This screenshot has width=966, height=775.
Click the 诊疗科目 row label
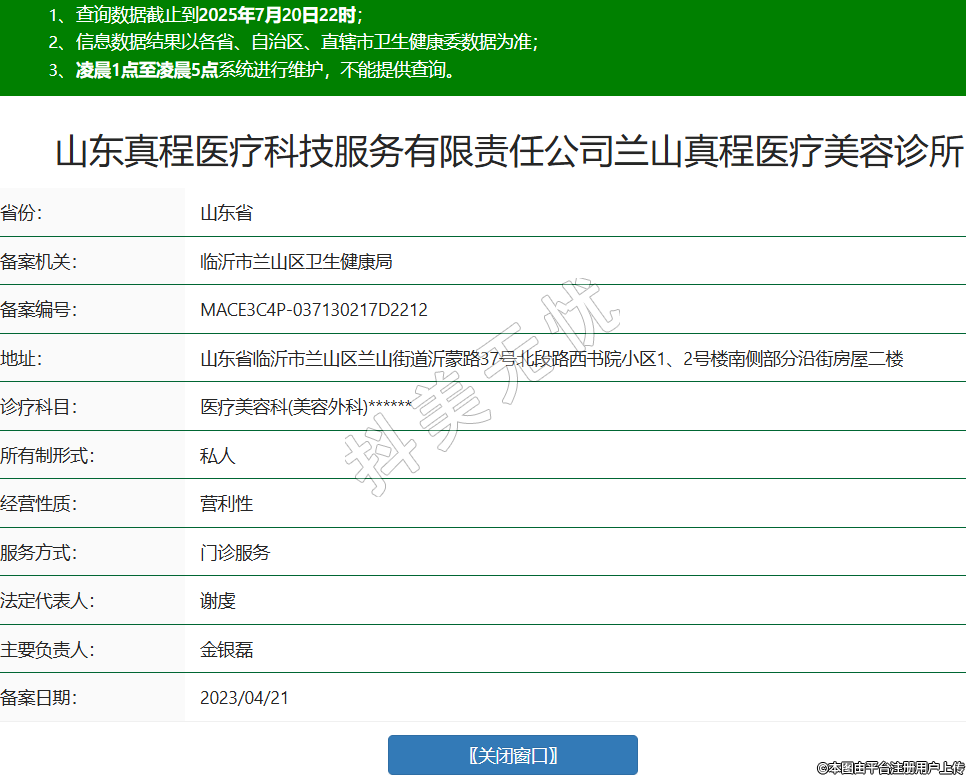[x=39, y=407]
